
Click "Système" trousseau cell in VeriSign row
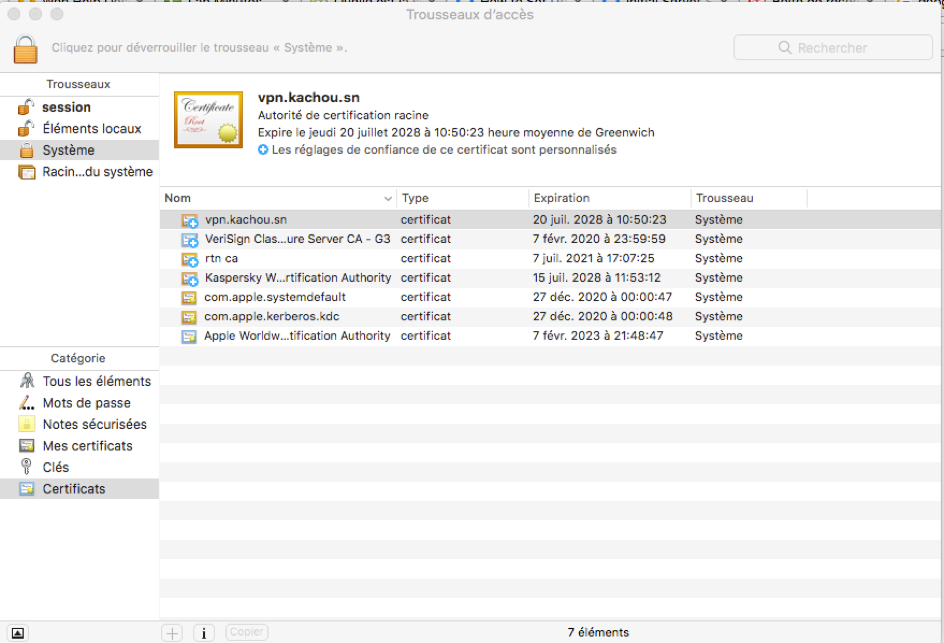(719, 239)
